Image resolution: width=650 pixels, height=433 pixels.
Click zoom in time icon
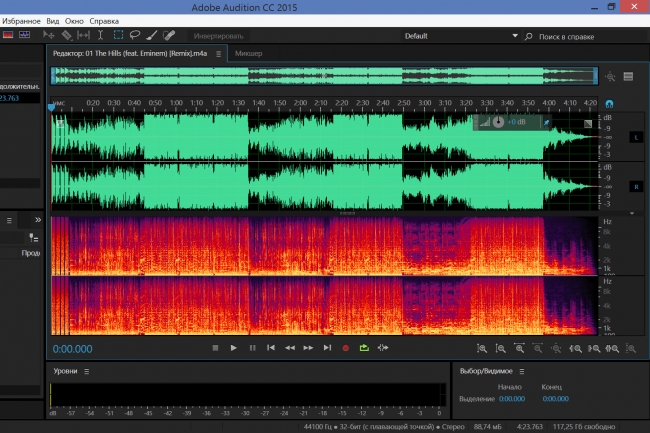tap(519, 348)
